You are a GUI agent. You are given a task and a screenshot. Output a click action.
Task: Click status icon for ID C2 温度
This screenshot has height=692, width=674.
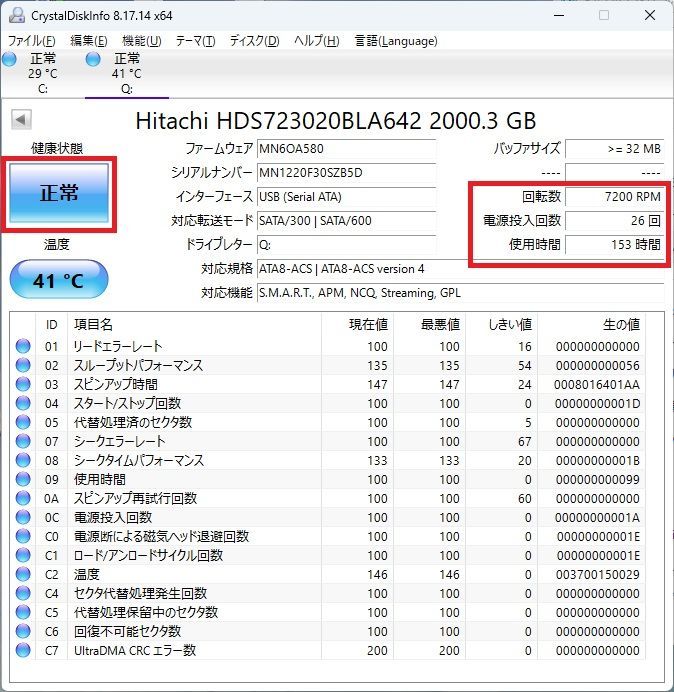point(23,574)
